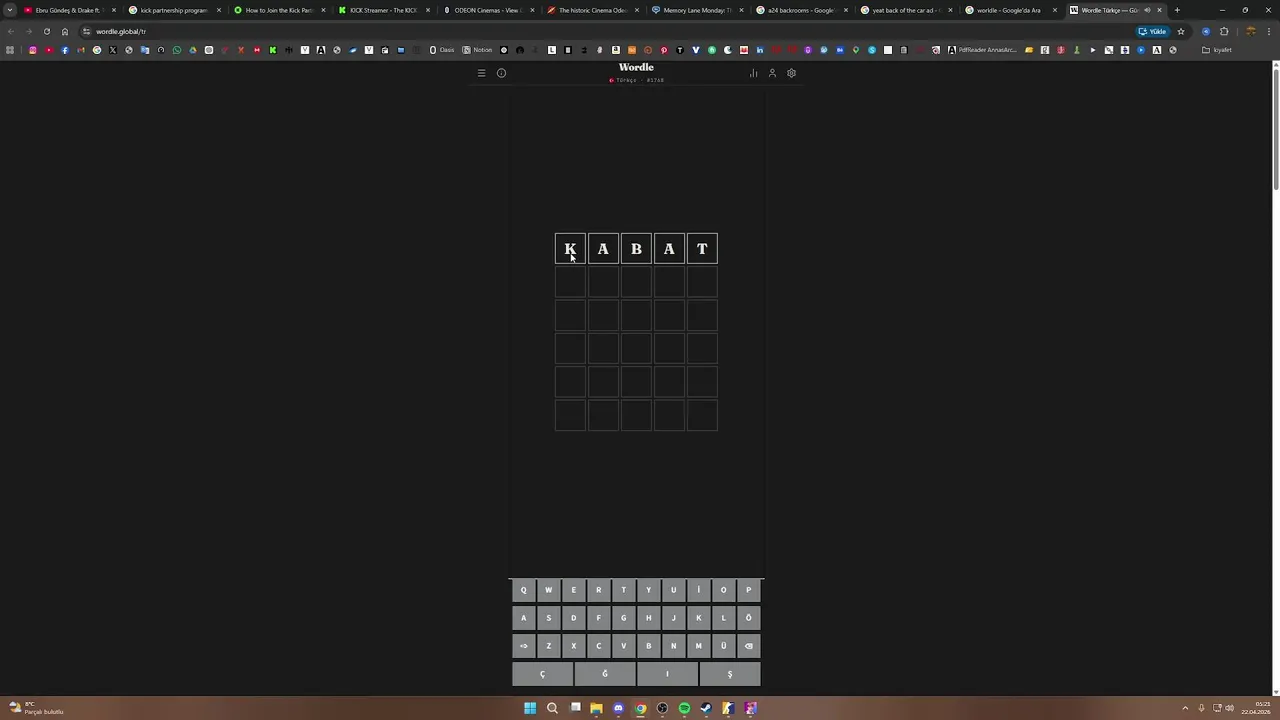Viewport: 1280px width, 720px height.
Task: Switch to the wordle Google'da Ara tab
Action: pos(1010,10)
